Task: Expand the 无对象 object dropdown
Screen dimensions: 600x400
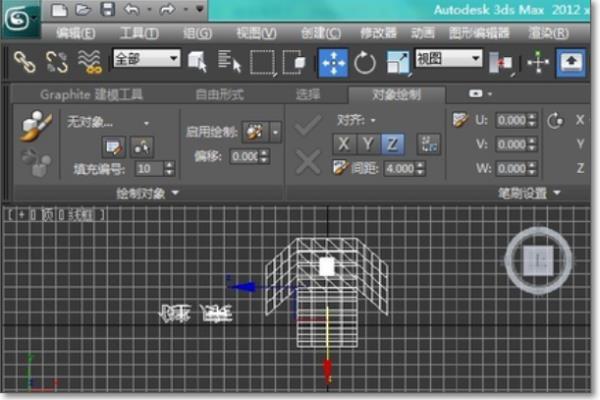Action: 147,123
